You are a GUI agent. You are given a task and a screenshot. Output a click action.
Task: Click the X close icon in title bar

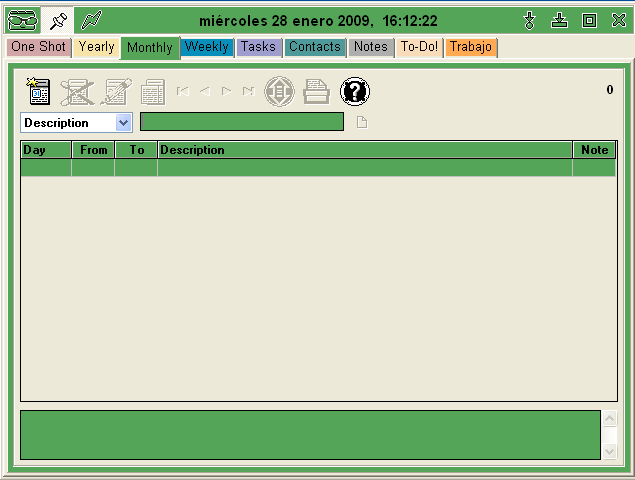click(619, 20)
